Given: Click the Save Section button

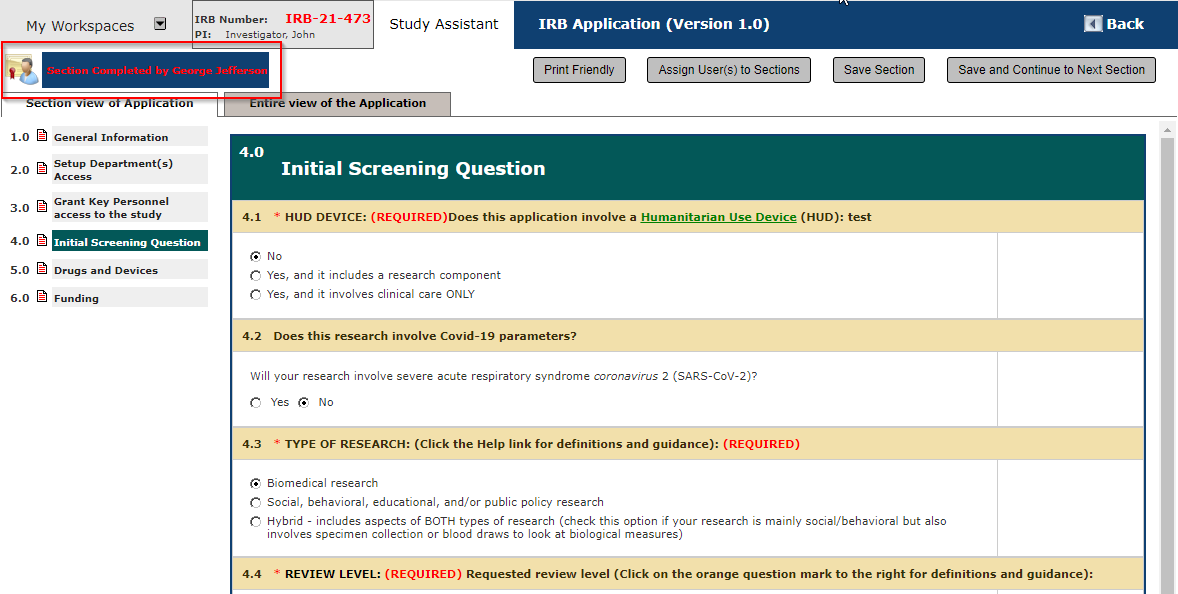Looking at the screenshot, I should (x=879, y=70).
